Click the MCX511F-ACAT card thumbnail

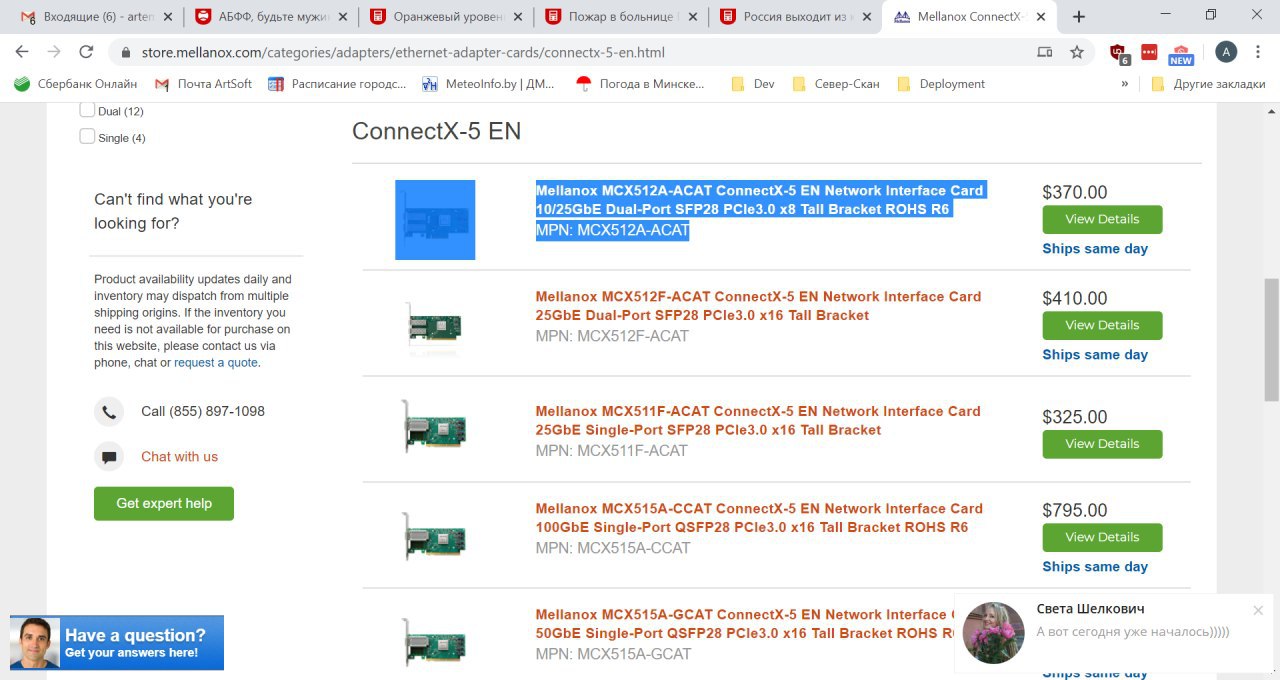coord(435,426)
